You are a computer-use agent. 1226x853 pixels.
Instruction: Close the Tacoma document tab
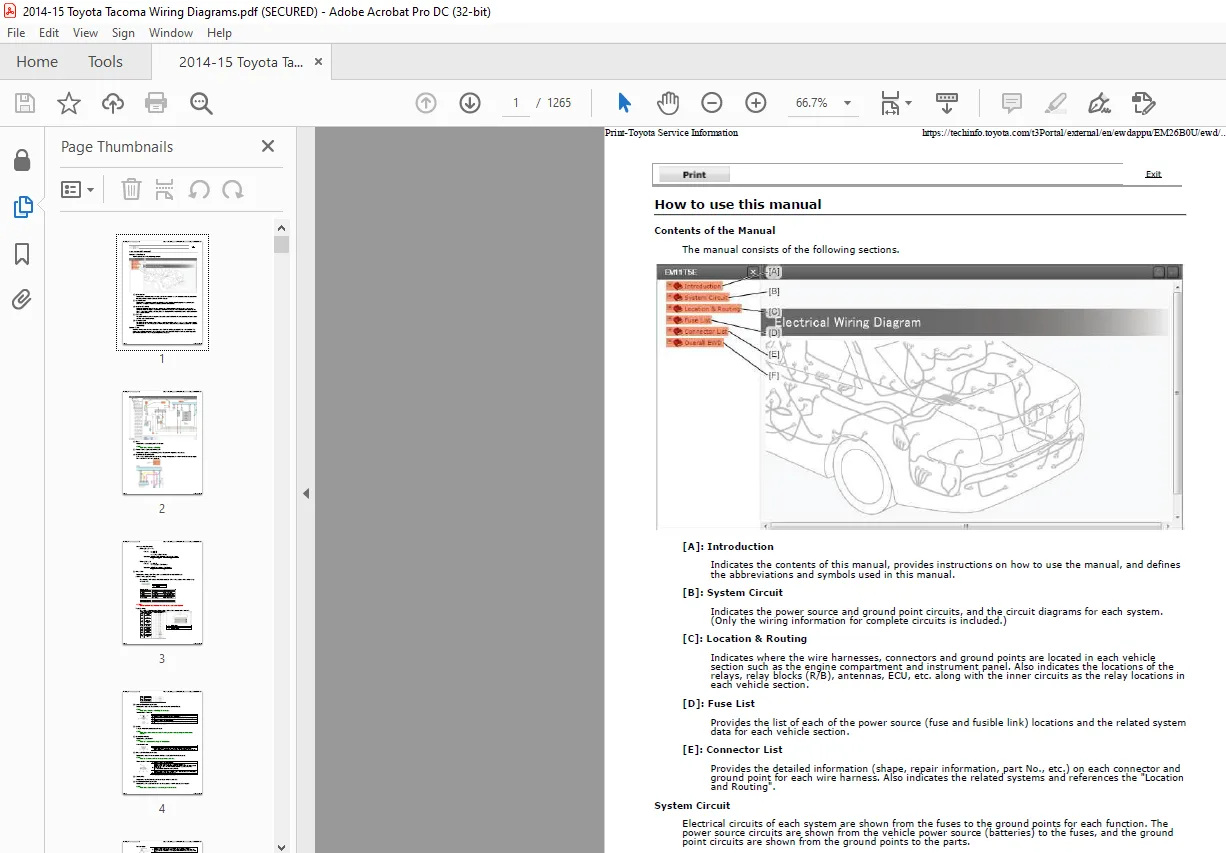coord(318,62)
